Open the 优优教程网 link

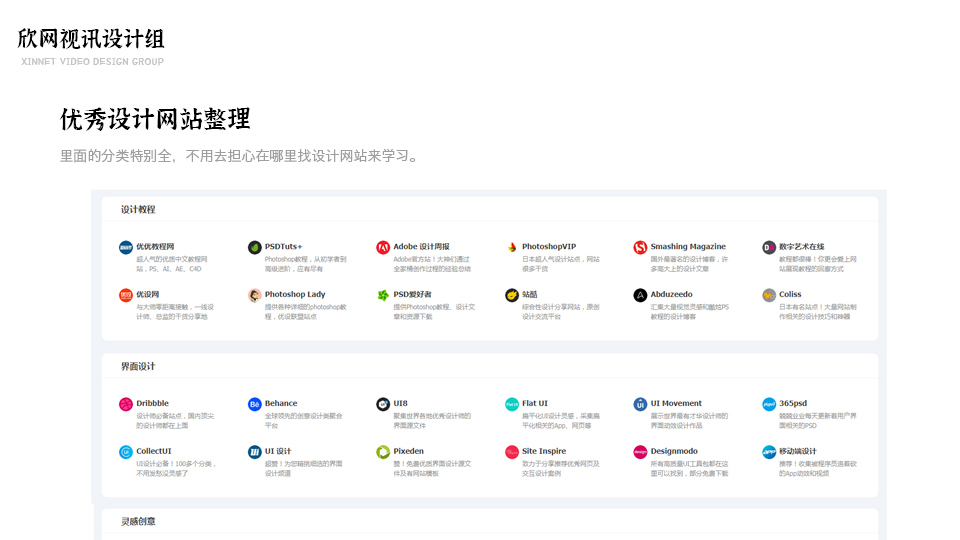tap(155, 246)
